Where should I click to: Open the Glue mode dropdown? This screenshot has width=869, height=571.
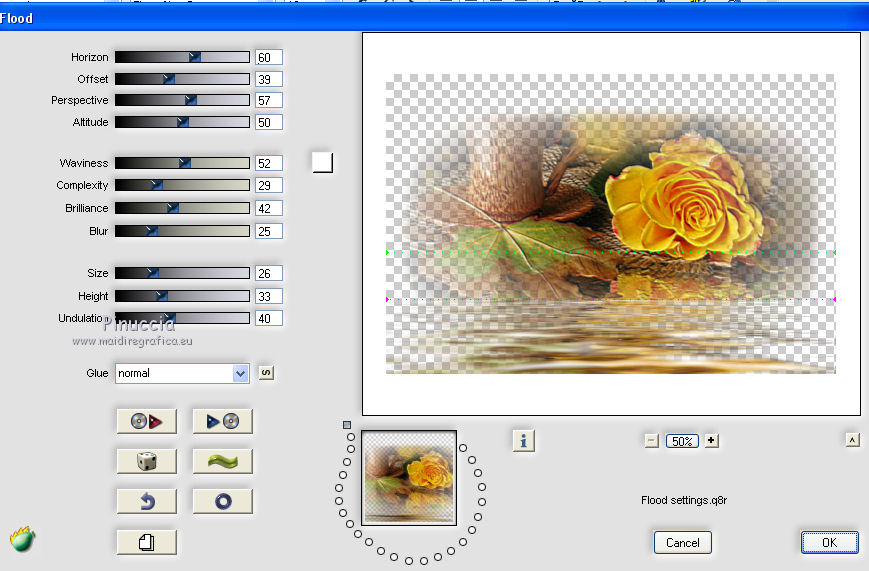click(x=182, y=373)
